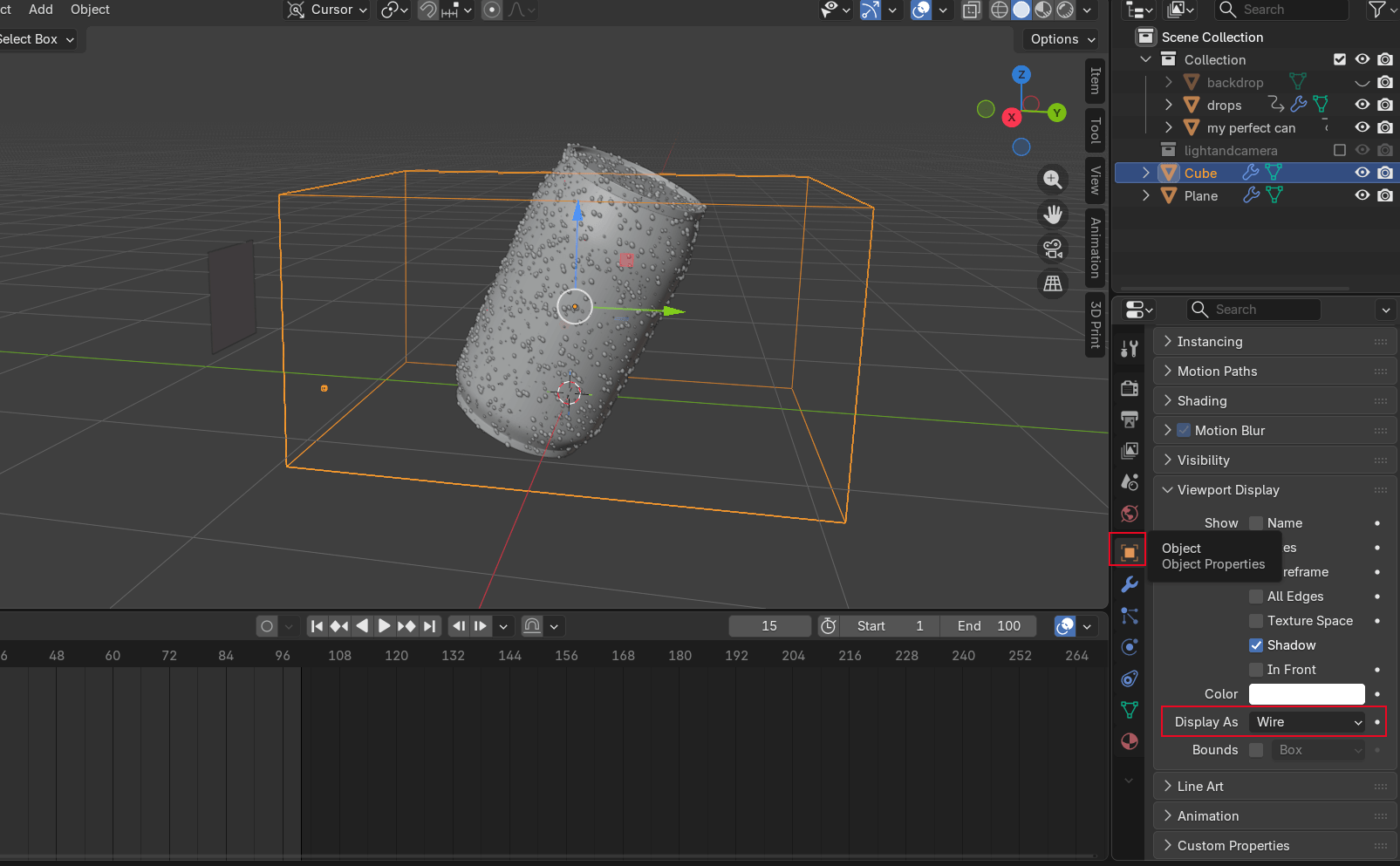Image resolution: width=1400 pixels, height=866 pixels.
Task: Expand the Cube object in outliner
Action: tap(1146, 173)
